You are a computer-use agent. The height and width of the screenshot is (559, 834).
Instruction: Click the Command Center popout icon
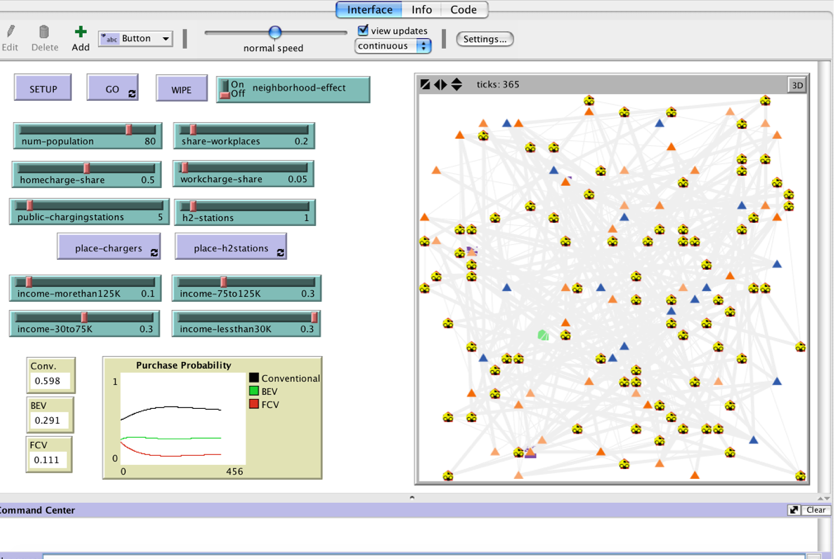794,510
